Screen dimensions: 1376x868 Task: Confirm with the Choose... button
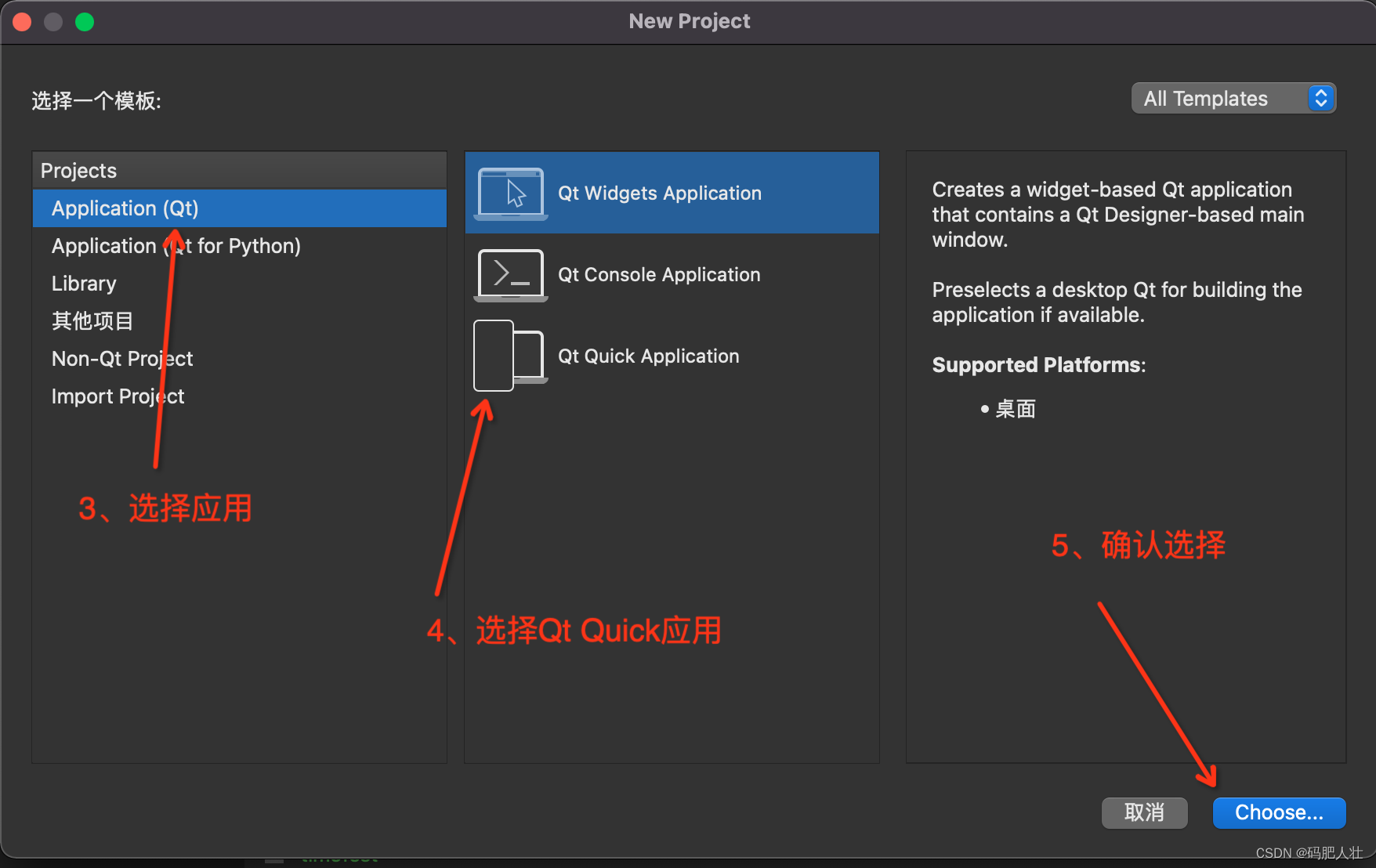point(1279,813)
